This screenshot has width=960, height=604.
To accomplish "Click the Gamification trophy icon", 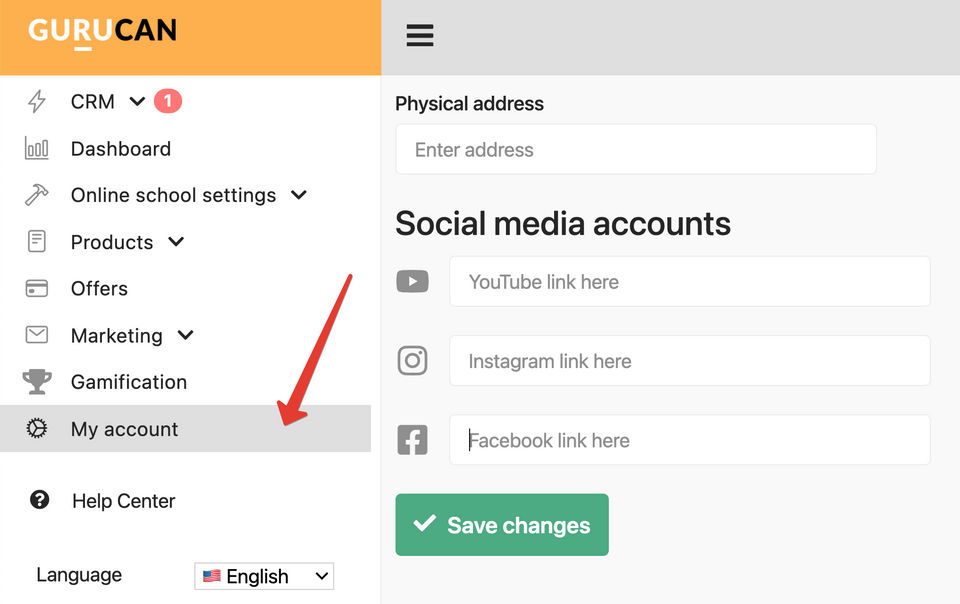I will tap(37, 381).
